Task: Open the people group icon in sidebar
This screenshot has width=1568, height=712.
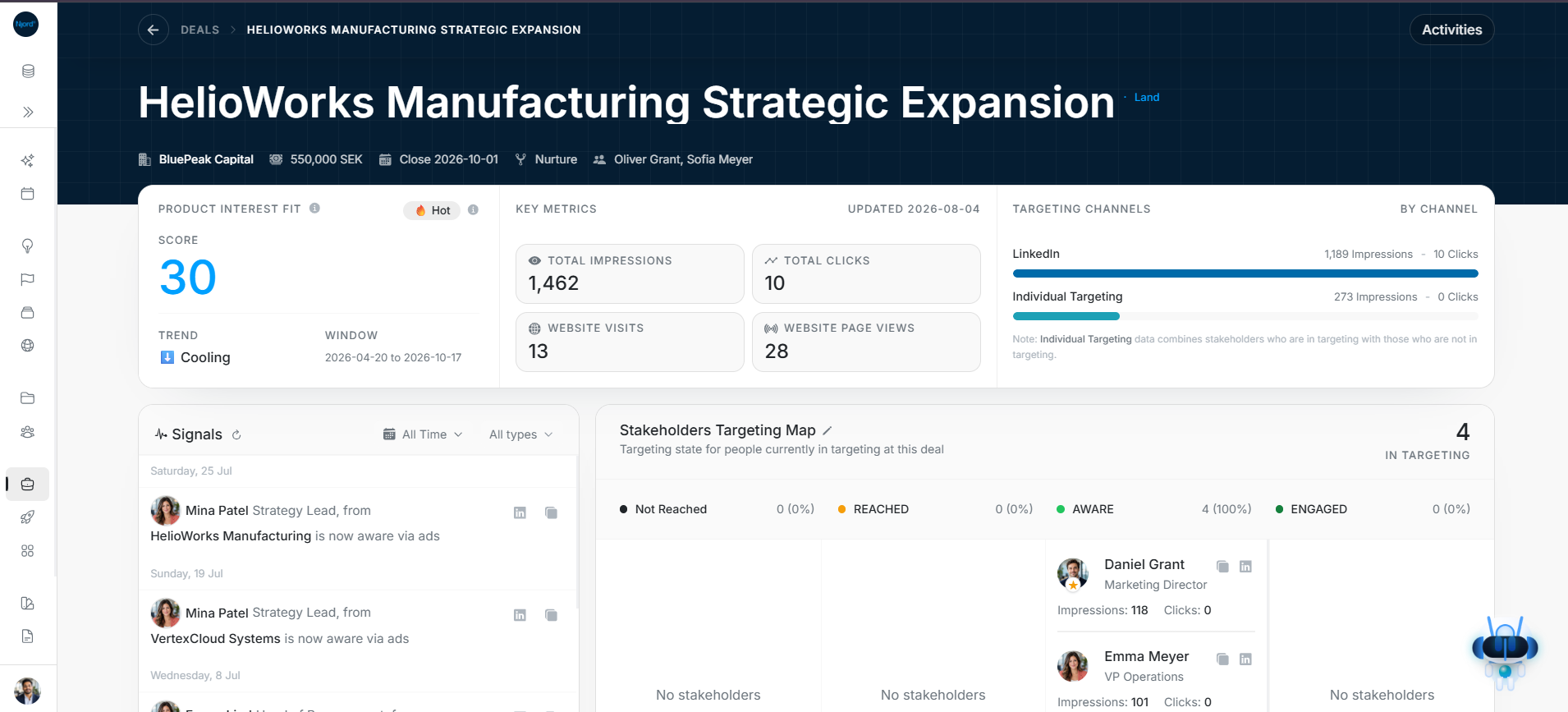Action: (x=28, y=432)
